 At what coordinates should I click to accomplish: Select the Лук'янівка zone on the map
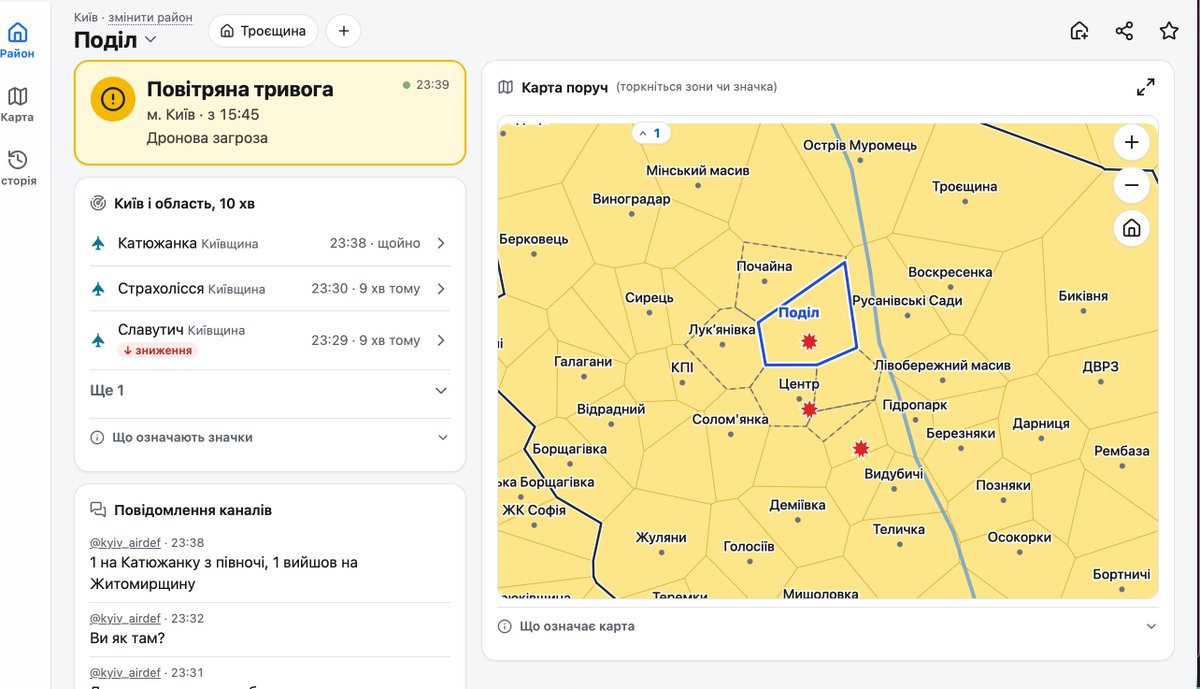coord(723,329)
